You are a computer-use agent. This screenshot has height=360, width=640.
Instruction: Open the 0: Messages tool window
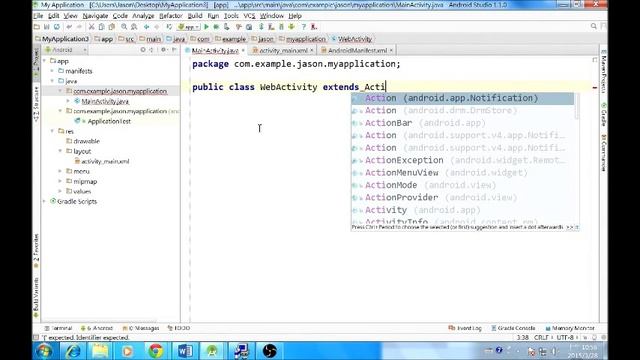tap(141, 328)
